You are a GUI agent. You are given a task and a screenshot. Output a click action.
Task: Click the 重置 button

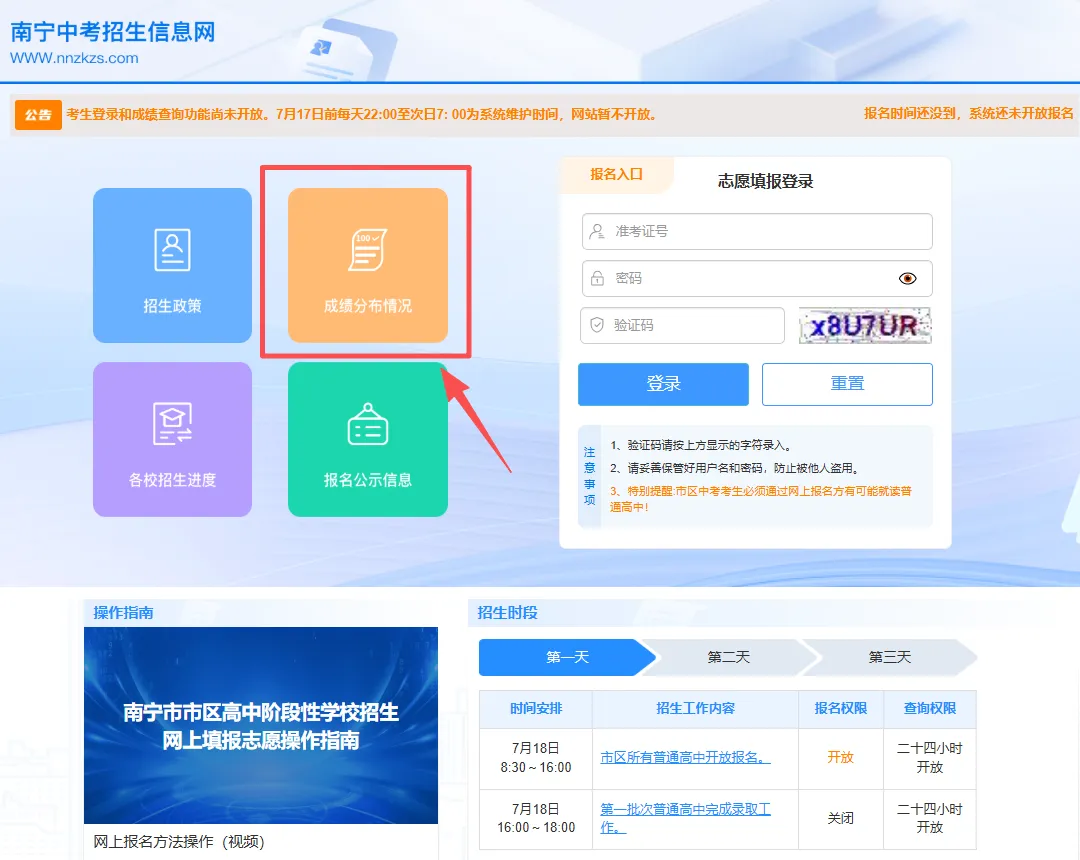[847, 384]
